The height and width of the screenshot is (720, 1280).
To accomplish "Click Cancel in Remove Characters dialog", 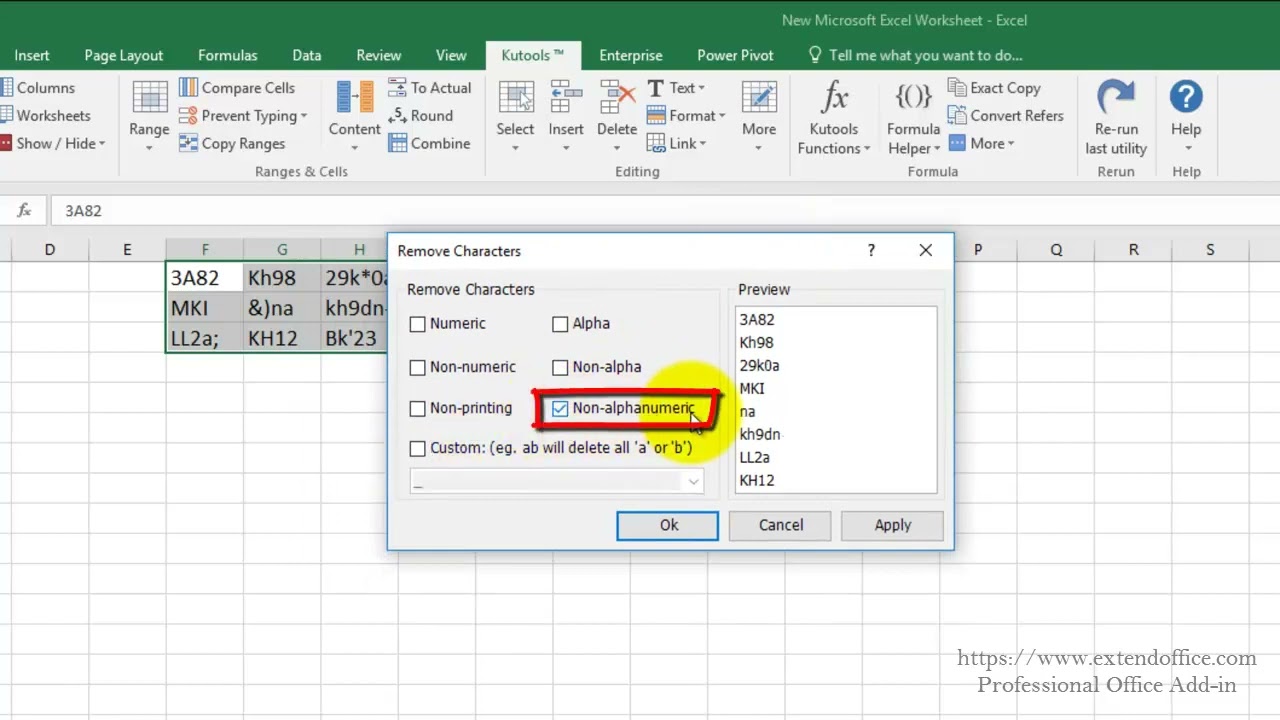I will tap(781, 525).
